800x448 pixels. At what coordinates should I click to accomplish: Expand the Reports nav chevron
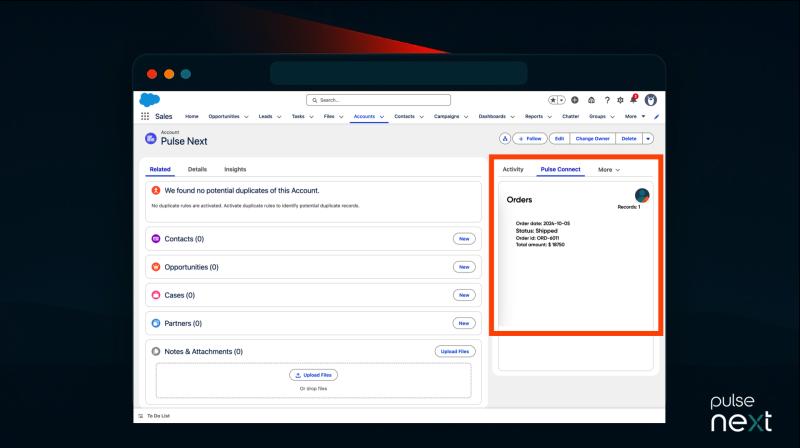549,117
